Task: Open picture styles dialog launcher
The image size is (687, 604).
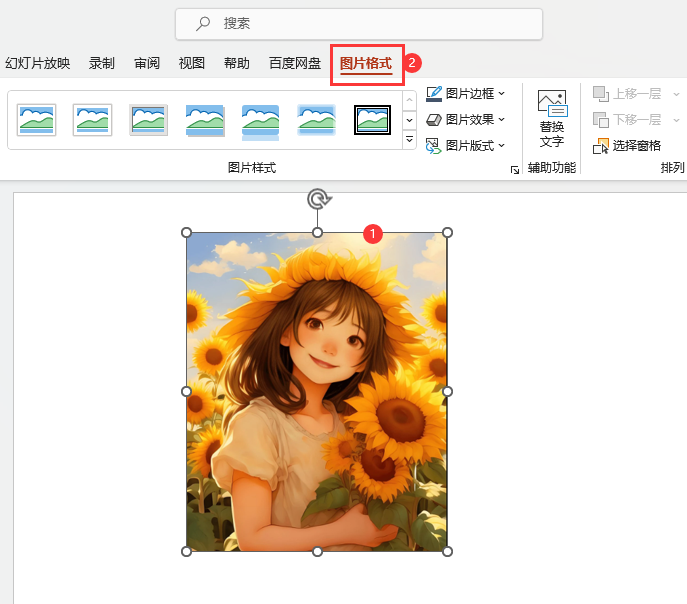Action: tap(515, 170)
